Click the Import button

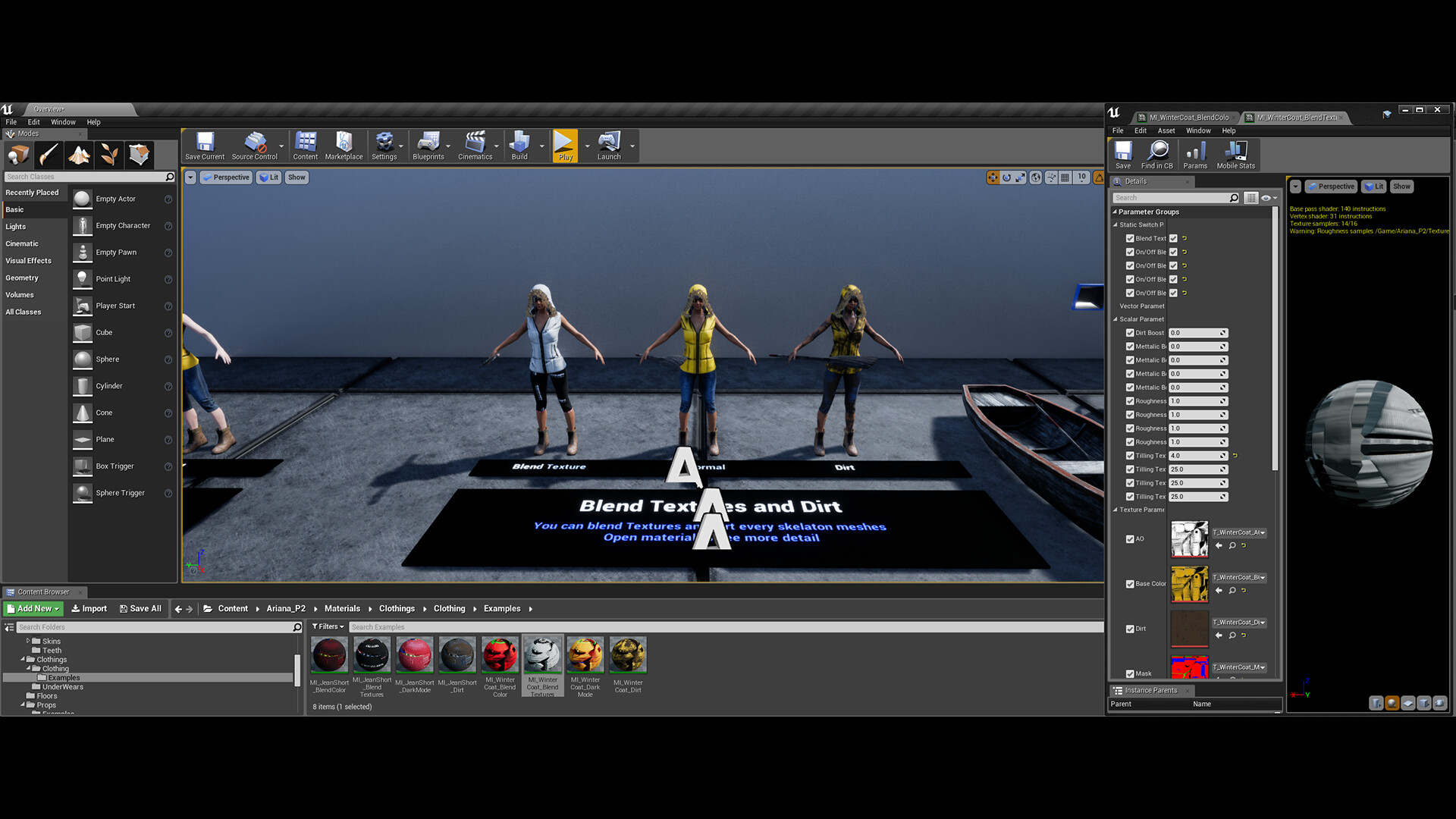click(89, 609)
